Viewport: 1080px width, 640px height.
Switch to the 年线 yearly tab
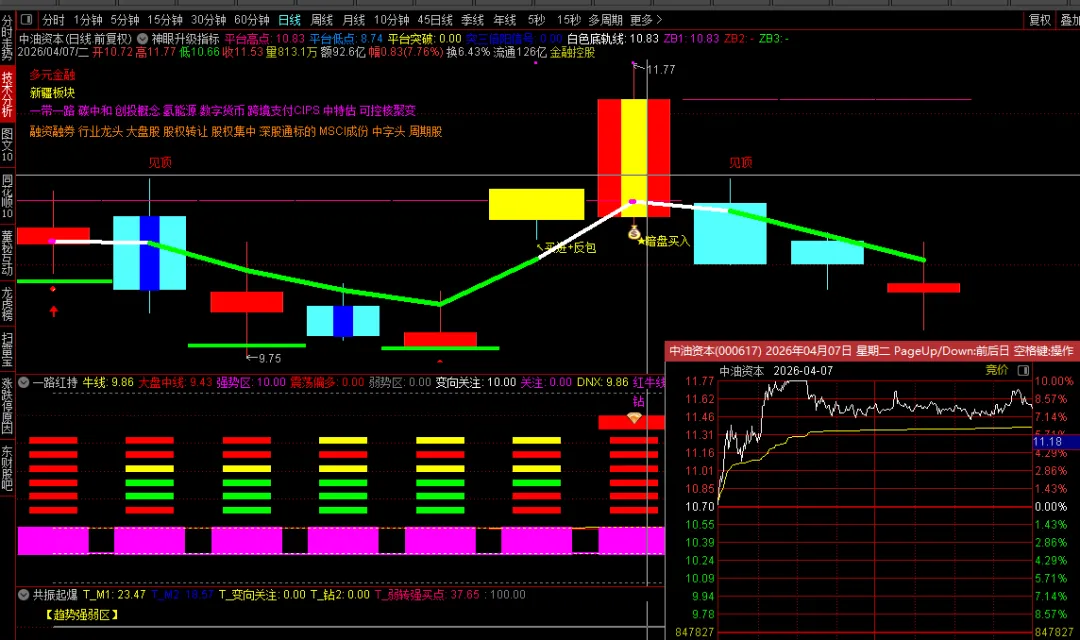coord(505,19)
